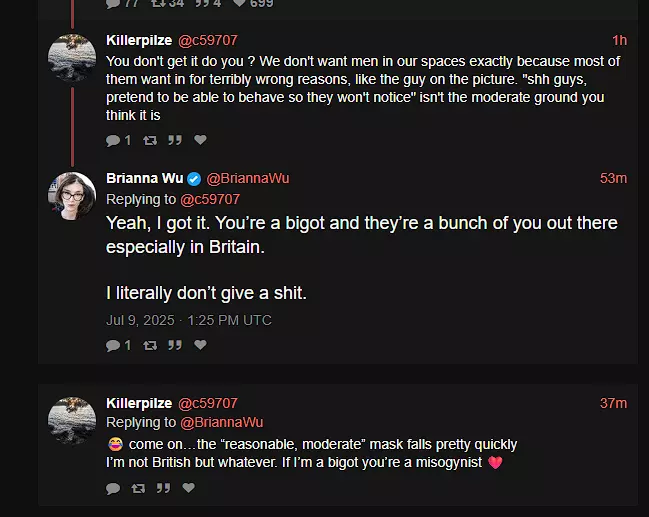Retweet Killerpilze's misogynist reply

(138, 488)
